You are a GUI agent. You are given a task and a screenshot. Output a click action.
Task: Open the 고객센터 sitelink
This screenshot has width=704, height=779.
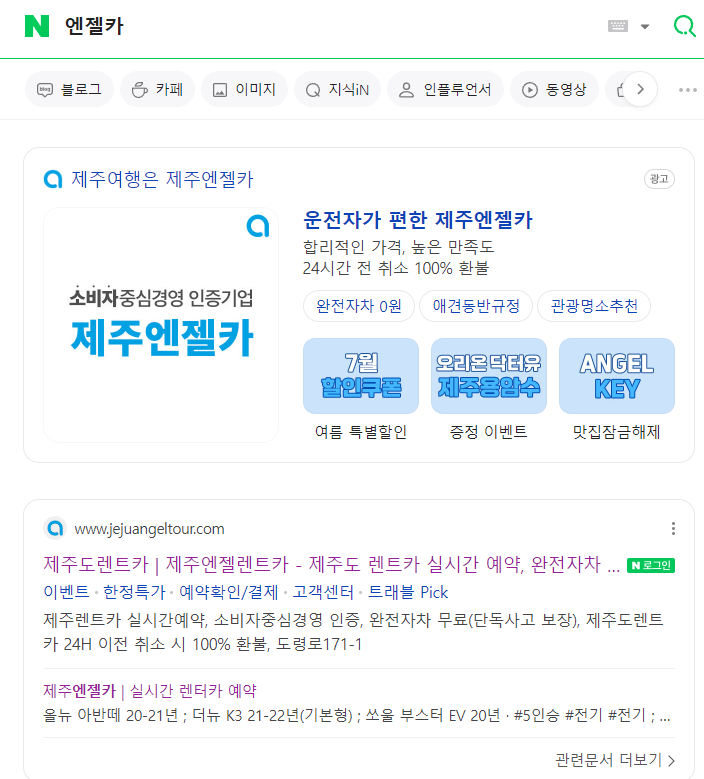323,592
